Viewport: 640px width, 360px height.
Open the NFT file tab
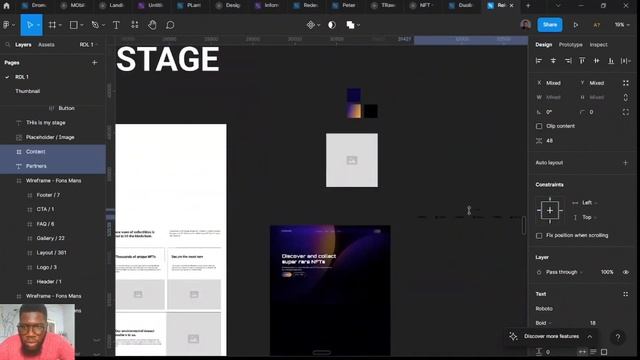(421, 5)
